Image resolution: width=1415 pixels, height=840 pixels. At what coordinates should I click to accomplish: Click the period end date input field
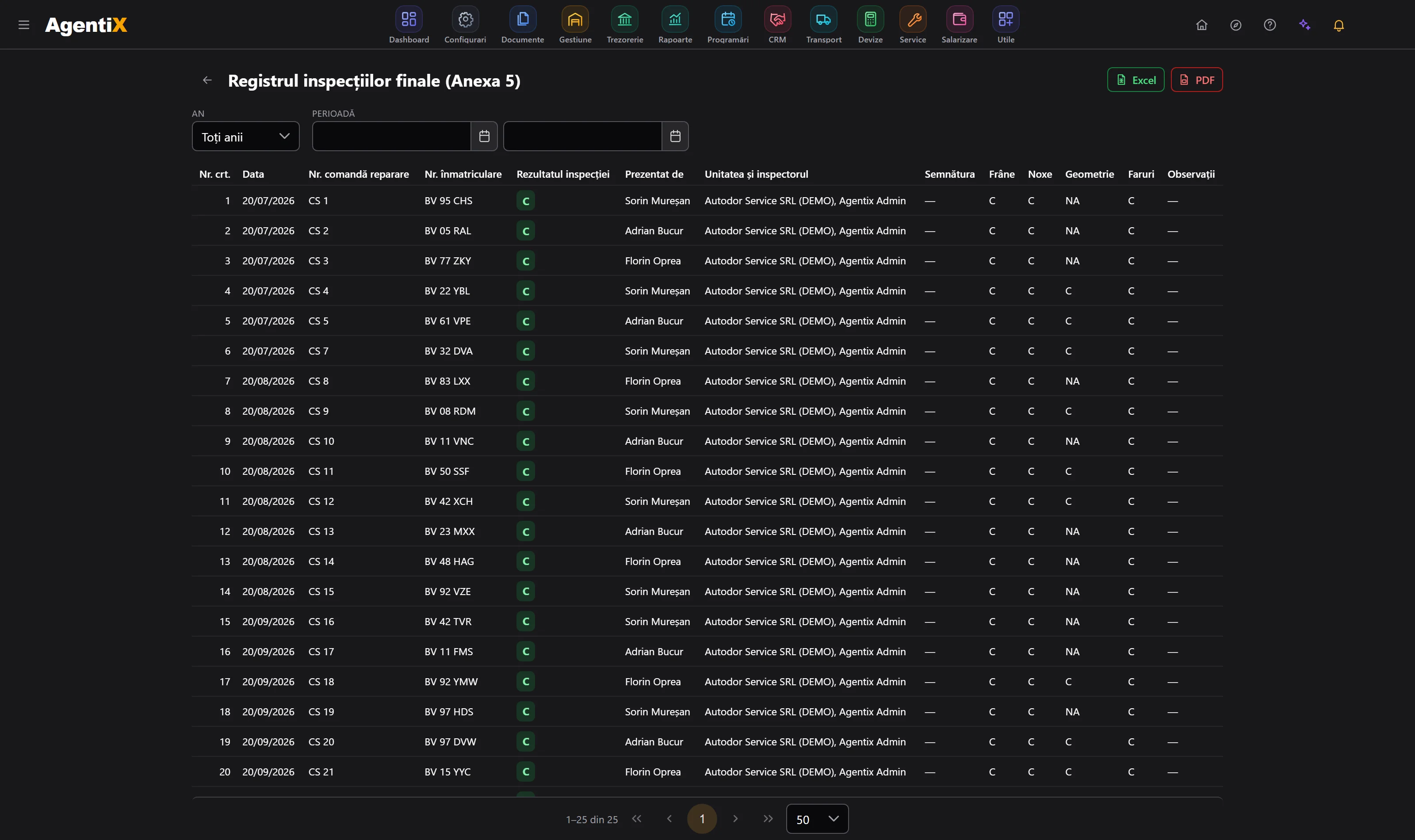click(x=582, y=136)
